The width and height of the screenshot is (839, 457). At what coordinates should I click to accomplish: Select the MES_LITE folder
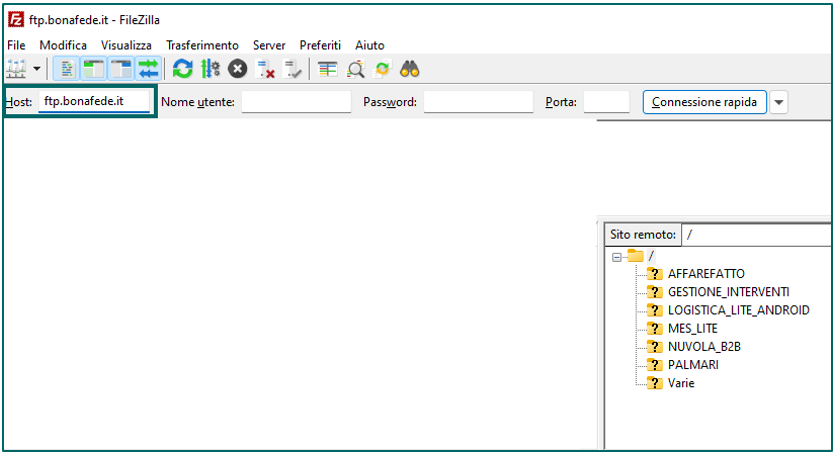(x=692, y=329)
